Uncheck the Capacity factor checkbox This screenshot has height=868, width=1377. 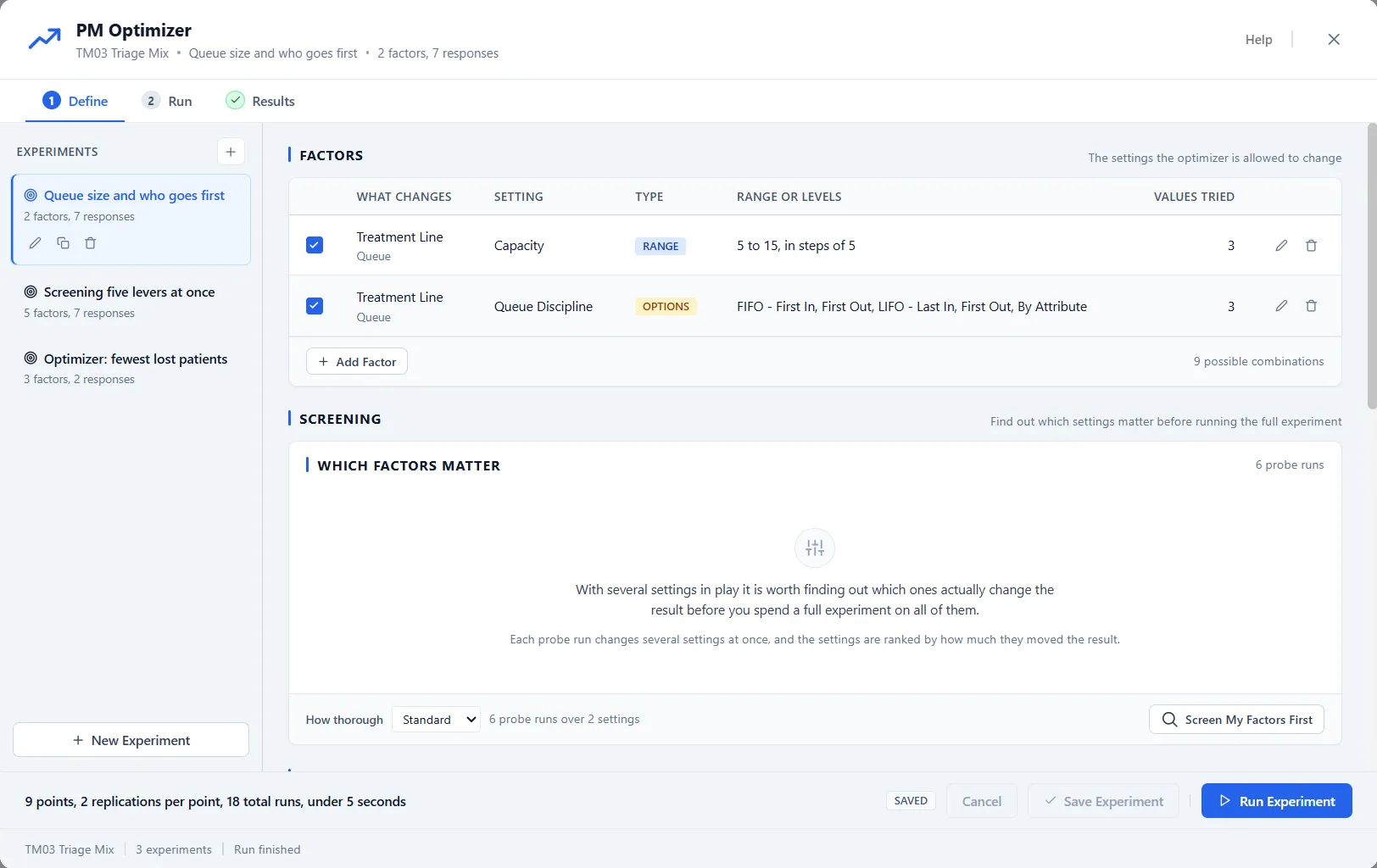[315, 245]
